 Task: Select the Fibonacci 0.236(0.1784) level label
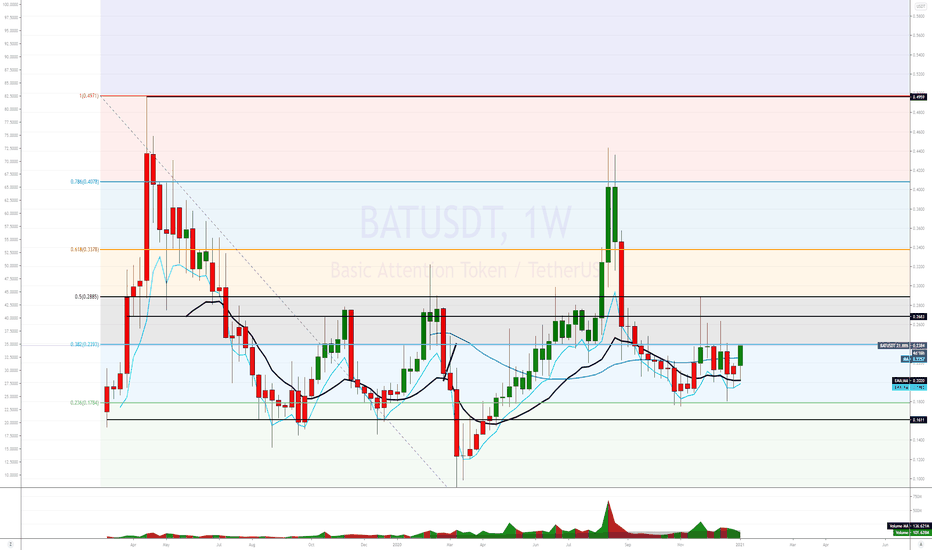[84, 403]
